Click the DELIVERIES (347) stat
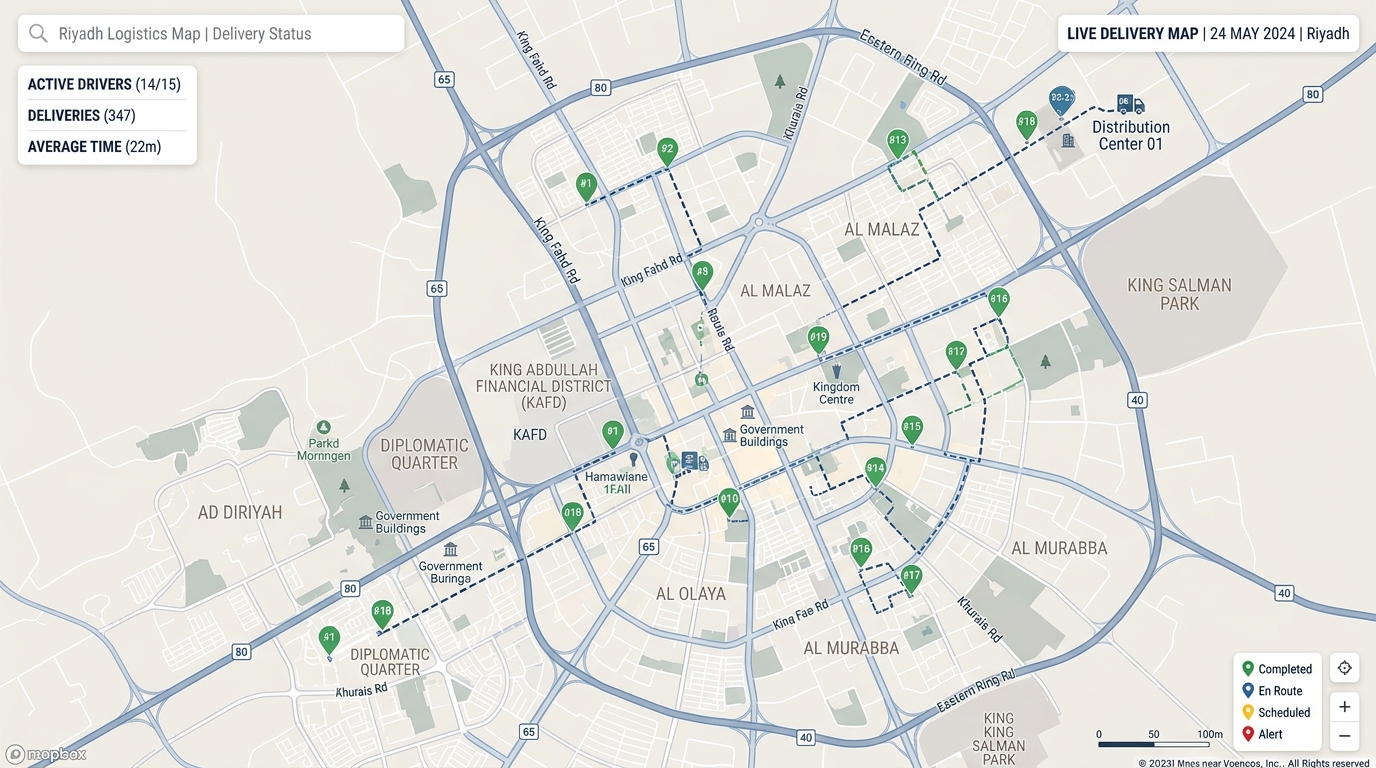Image resolution: width=1376 pixels, height=768 pixels. 81,116
